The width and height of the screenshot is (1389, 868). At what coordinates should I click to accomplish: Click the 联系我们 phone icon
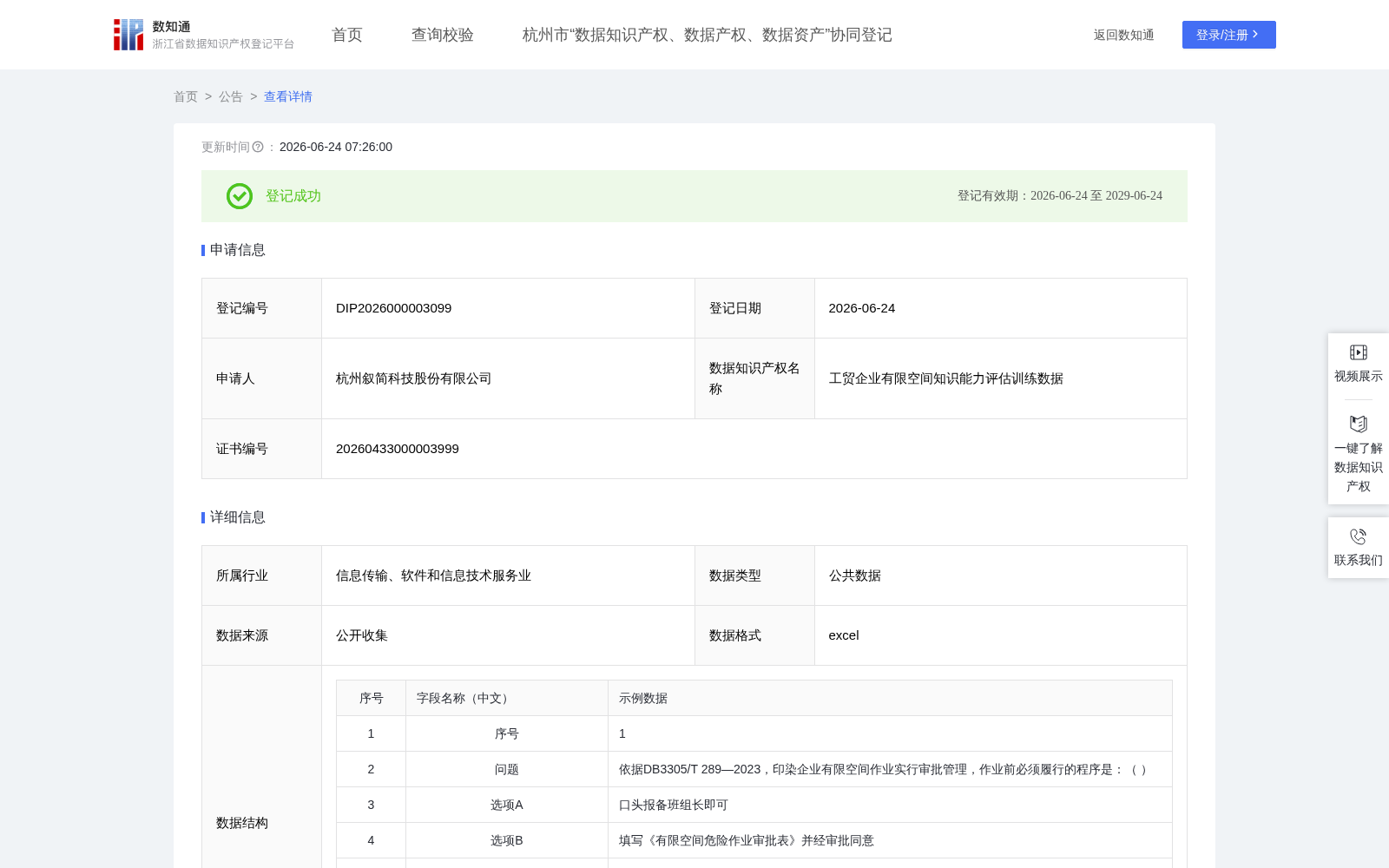(x=1359, y=536)
